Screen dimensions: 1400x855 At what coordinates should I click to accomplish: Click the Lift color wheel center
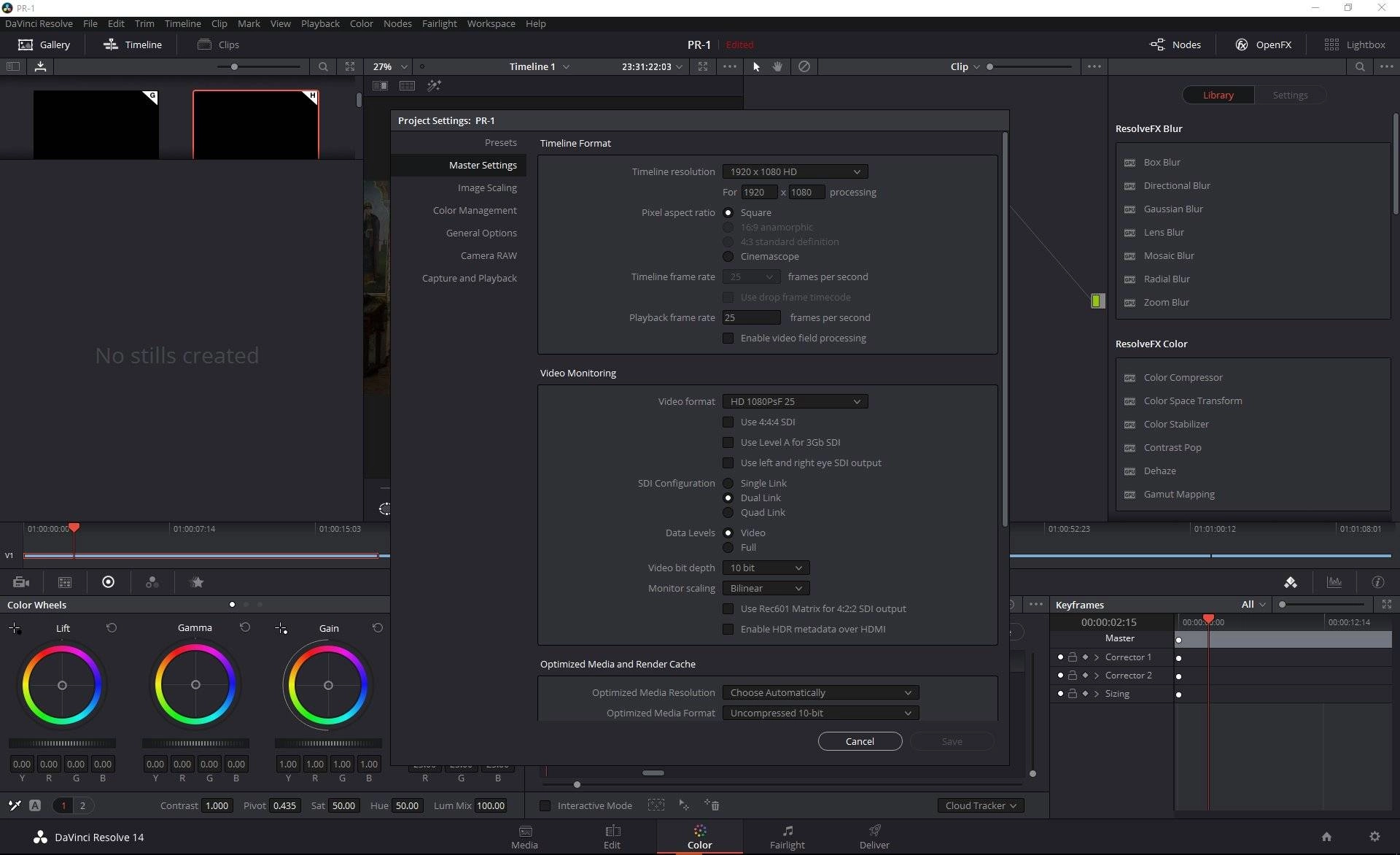tap(62, 685)
